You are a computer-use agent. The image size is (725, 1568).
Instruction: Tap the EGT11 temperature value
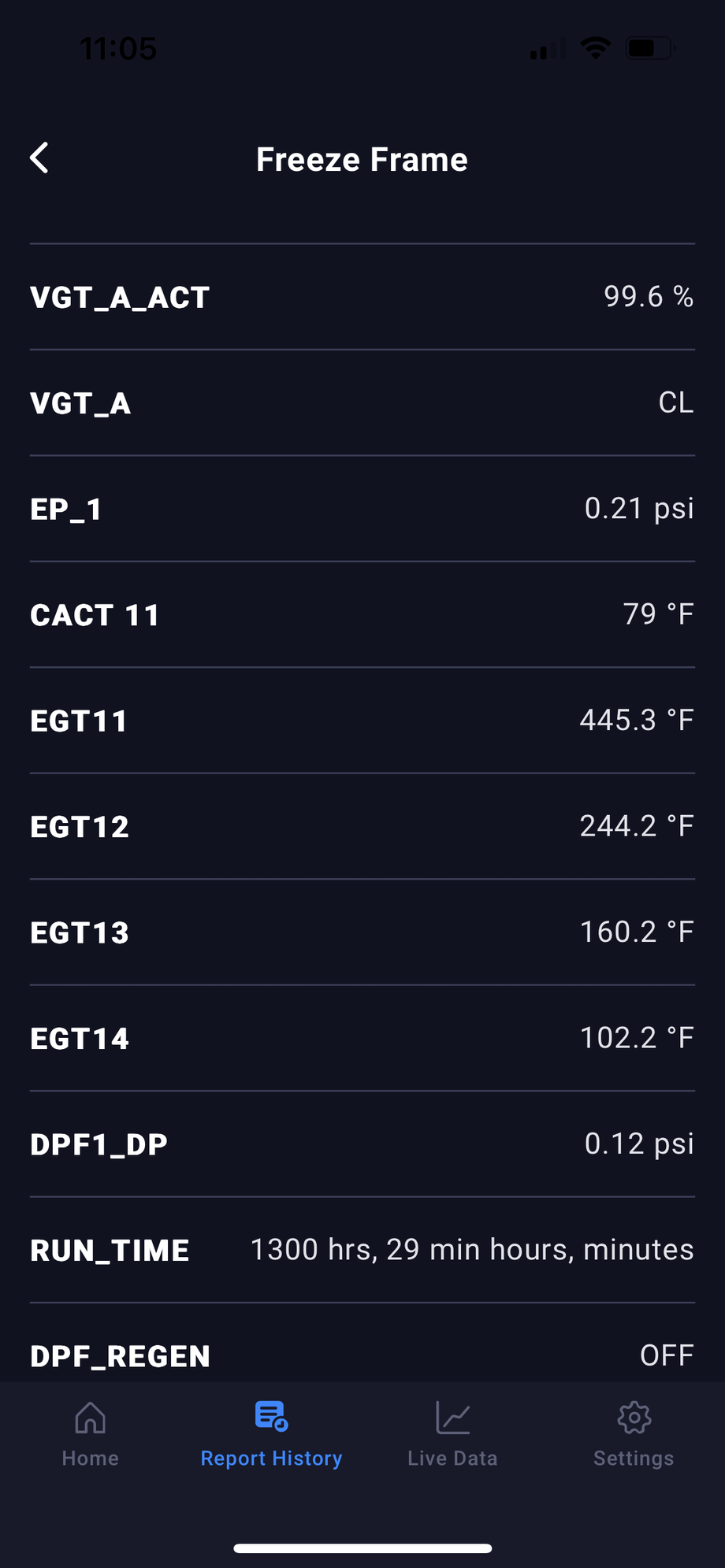[636, 720]
